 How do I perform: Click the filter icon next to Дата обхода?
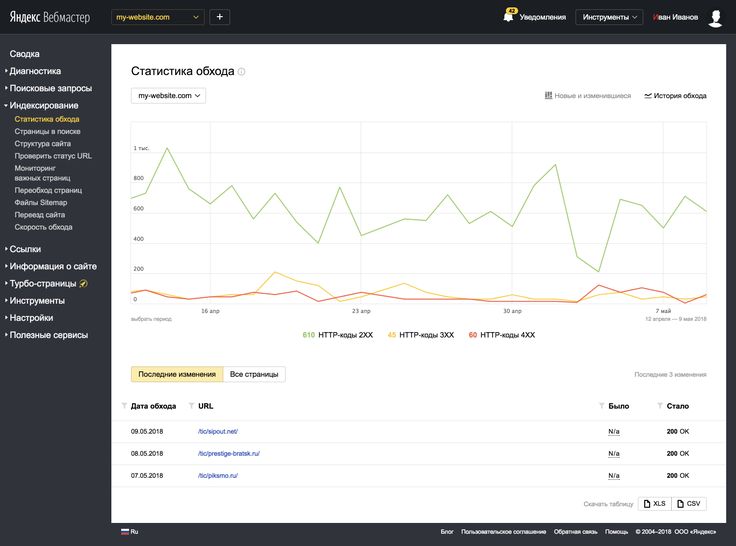124,406
